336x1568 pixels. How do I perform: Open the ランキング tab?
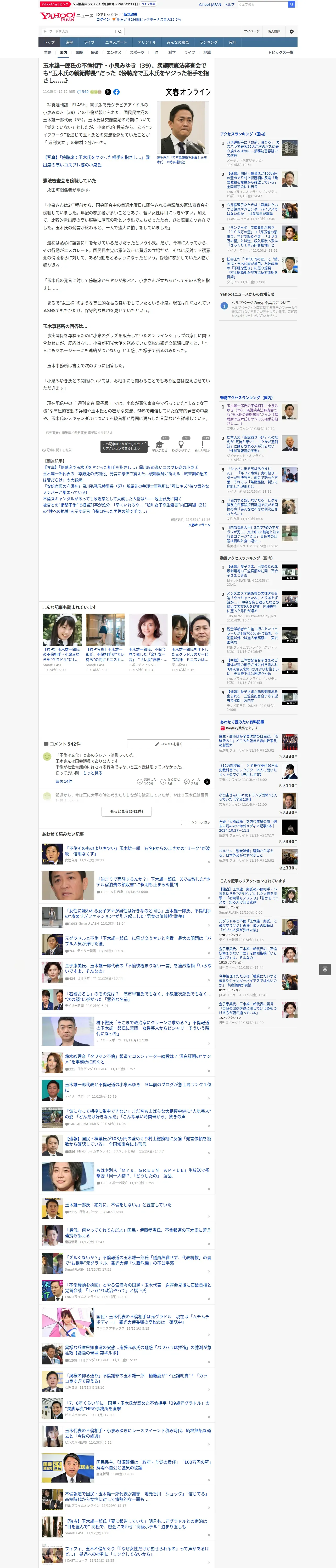point(209,43)
